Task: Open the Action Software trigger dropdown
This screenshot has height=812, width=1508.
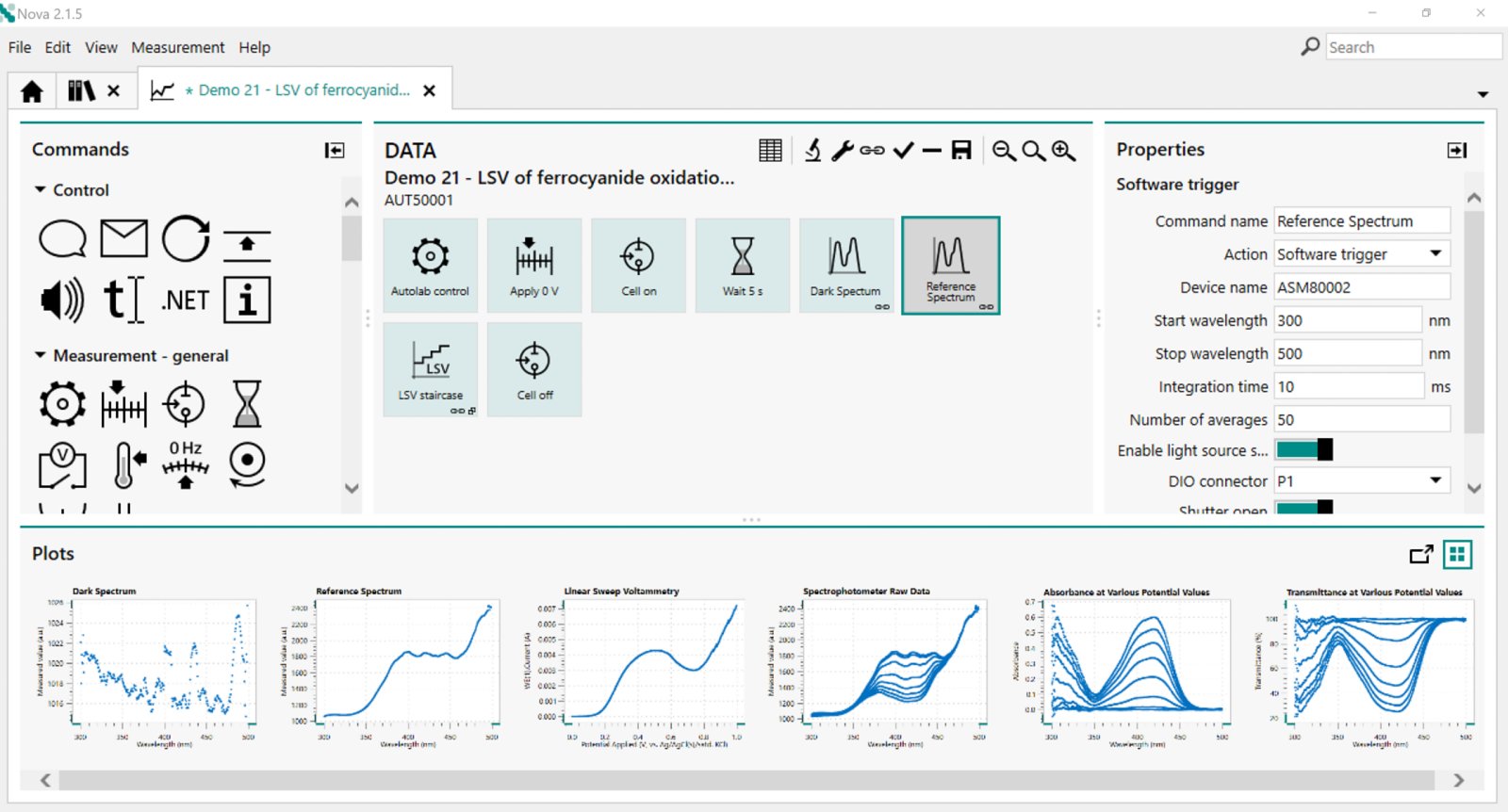Action: pos(1362,254)
